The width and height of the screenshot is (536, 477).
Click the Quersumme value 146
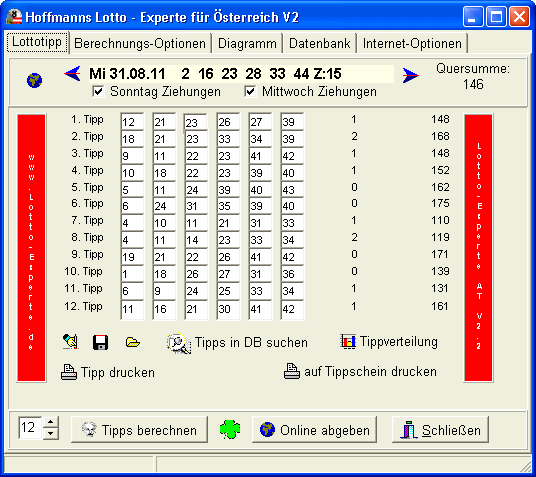click(473, 84)
